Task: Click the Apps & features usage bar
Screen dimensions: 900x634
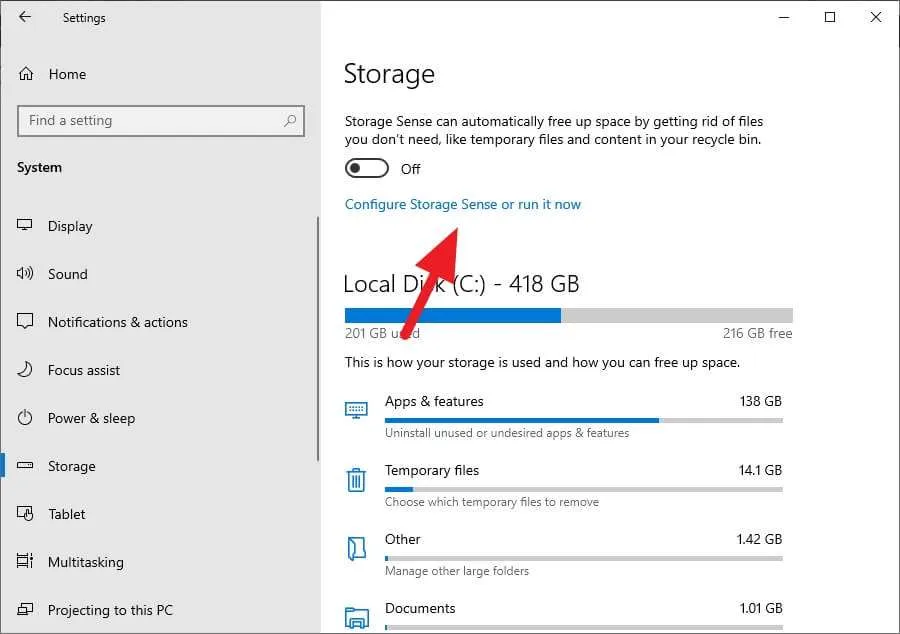Action: click(584, 420)
